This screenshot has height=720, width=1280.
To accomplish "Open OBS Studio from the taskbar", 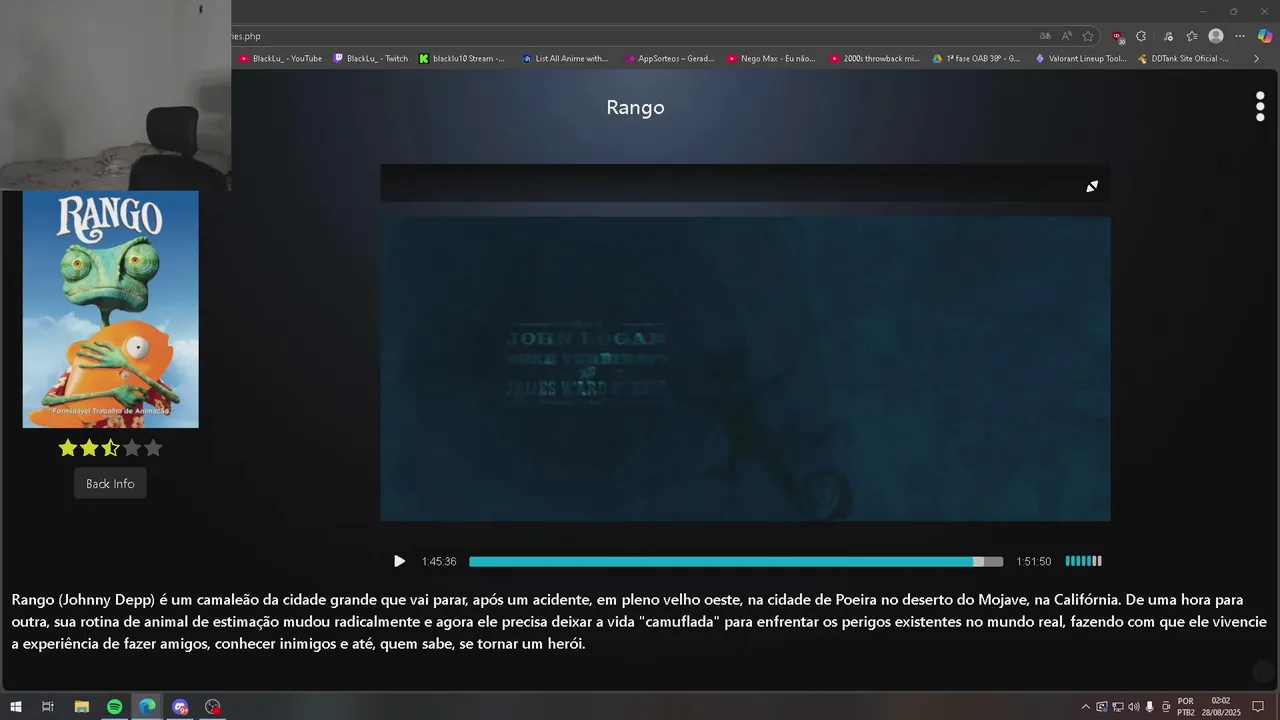I will (x=213, y=707).
